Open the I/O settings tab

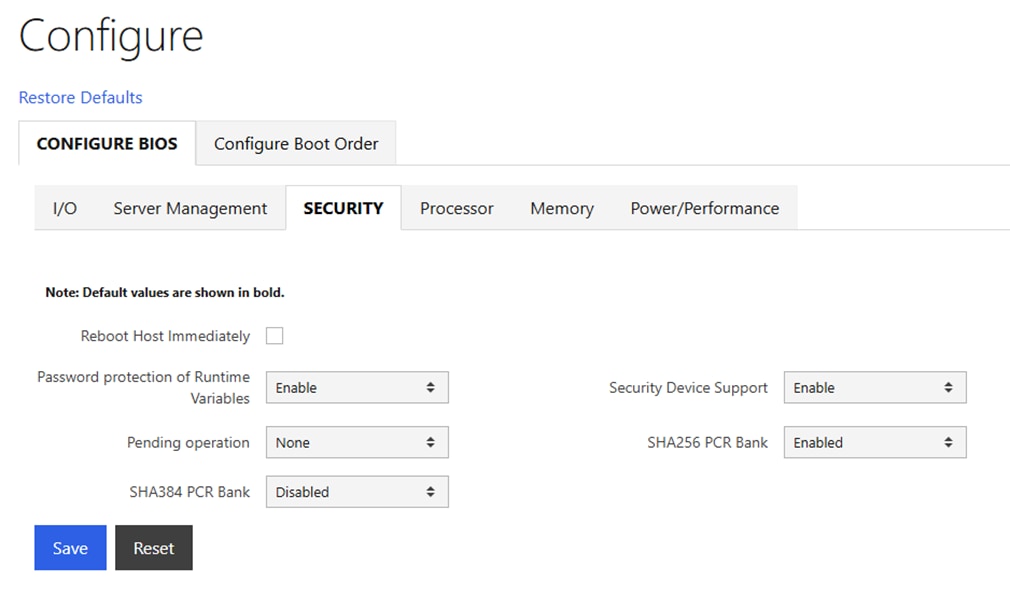coord(64,208)
